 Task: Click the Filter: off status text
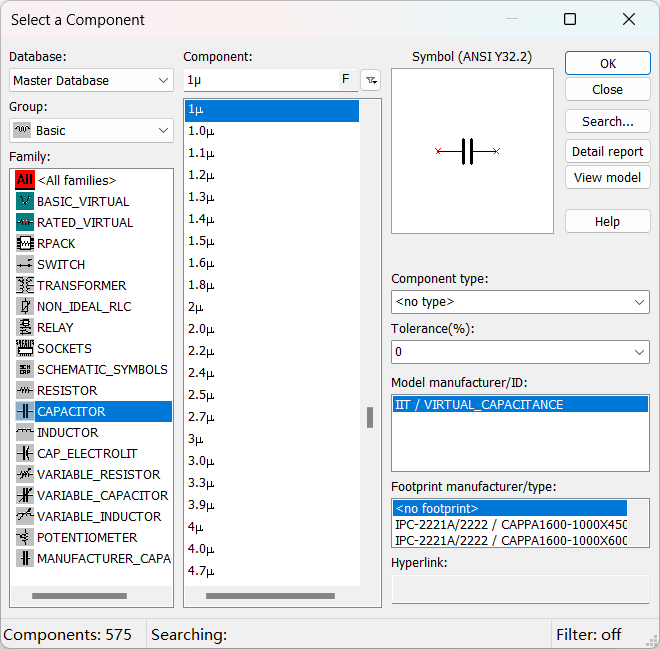point(588,634)
